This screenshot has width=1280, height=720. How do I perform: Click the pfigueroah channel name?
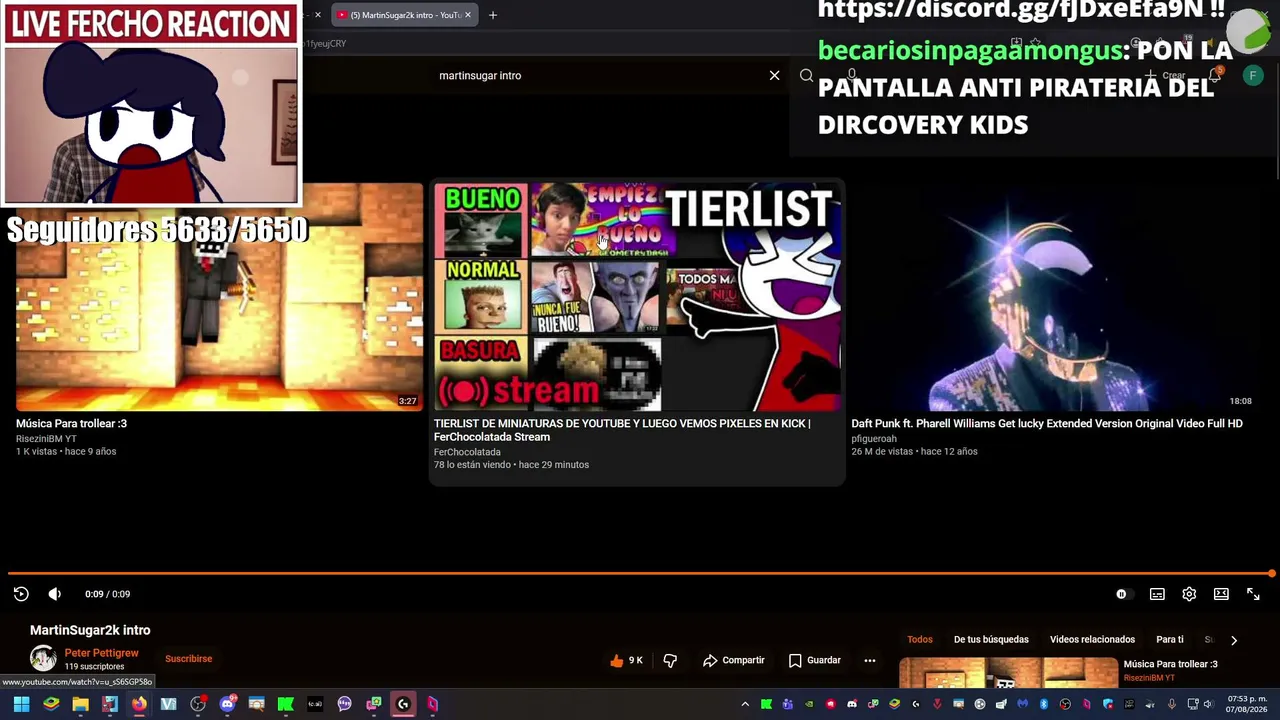point(874,439)
